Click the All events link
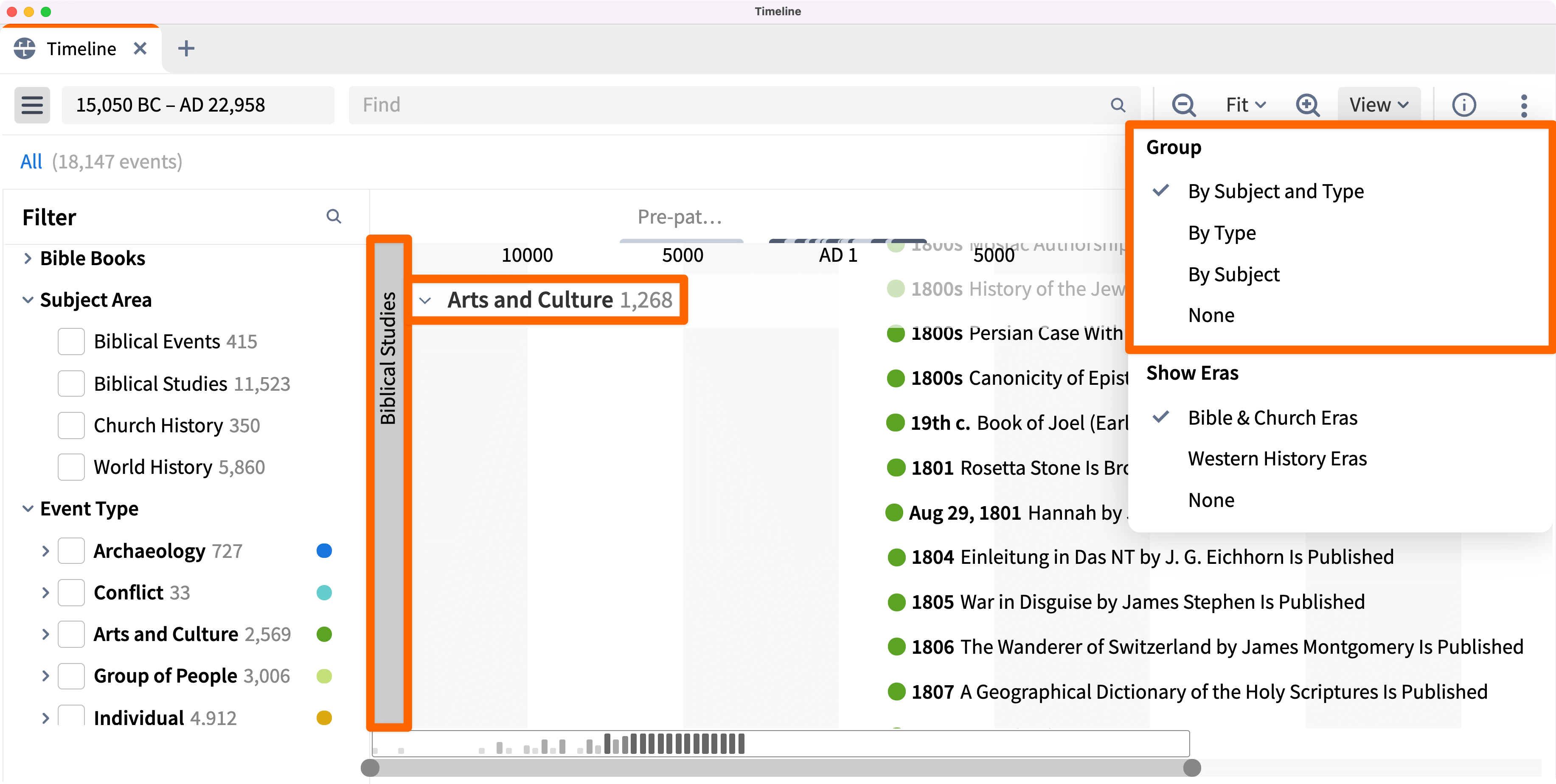Screen dimensions: 1556x784 pyautogui.click(x=31, y=162)
